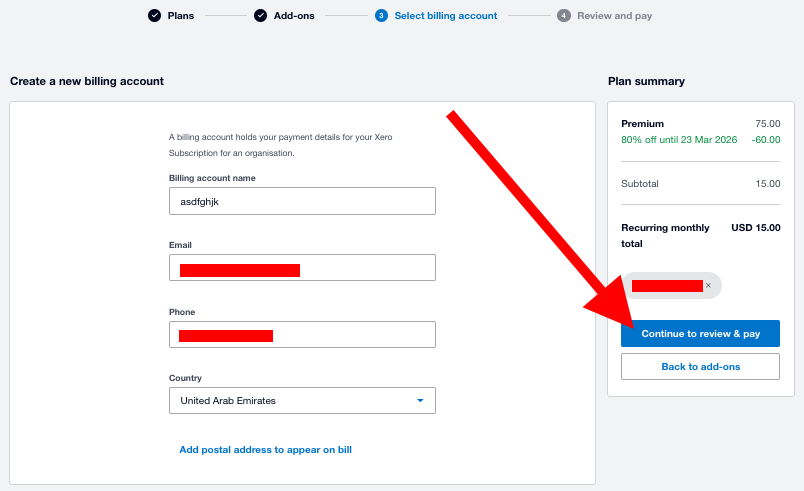Image resolution: width=804 pixels, height=491 pixels.
Task: Click the checkmark icon beside Add-ons
Action: pos(260,16)
